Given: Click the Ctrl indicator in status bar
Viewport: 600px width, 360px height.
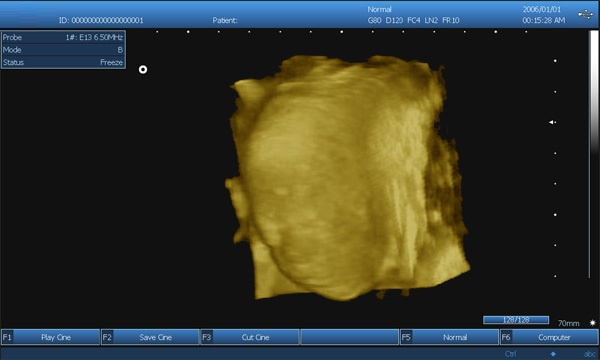Looking at the screenshot, I should 510,354.
